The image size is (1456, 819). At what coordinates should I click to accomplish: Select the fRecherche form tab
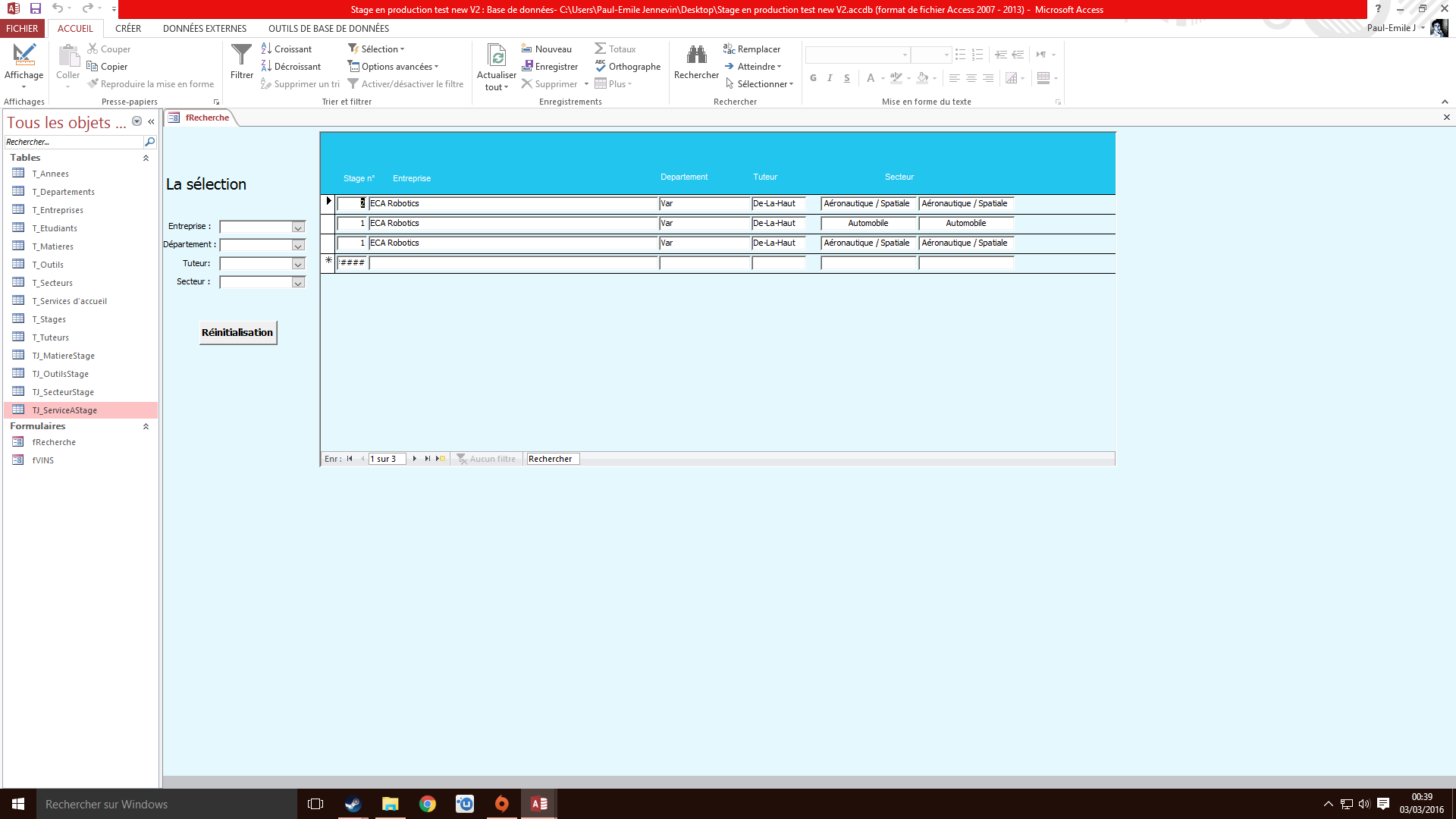tap(204, 118)
